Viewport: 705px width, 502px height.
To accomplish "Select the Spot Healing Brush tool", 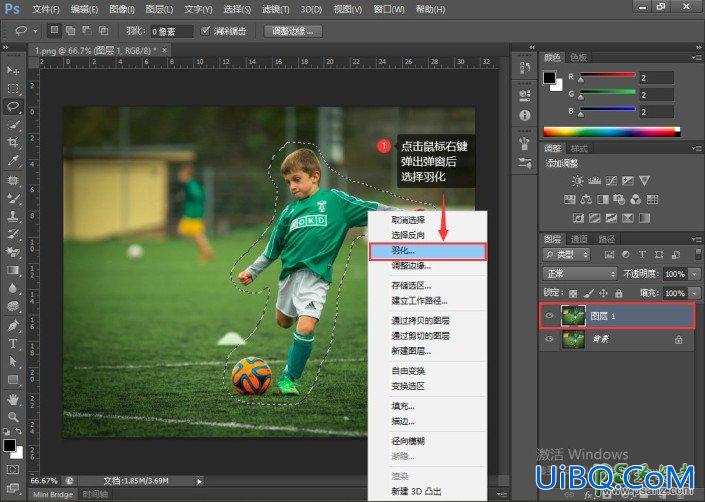I will coord(13,181).
